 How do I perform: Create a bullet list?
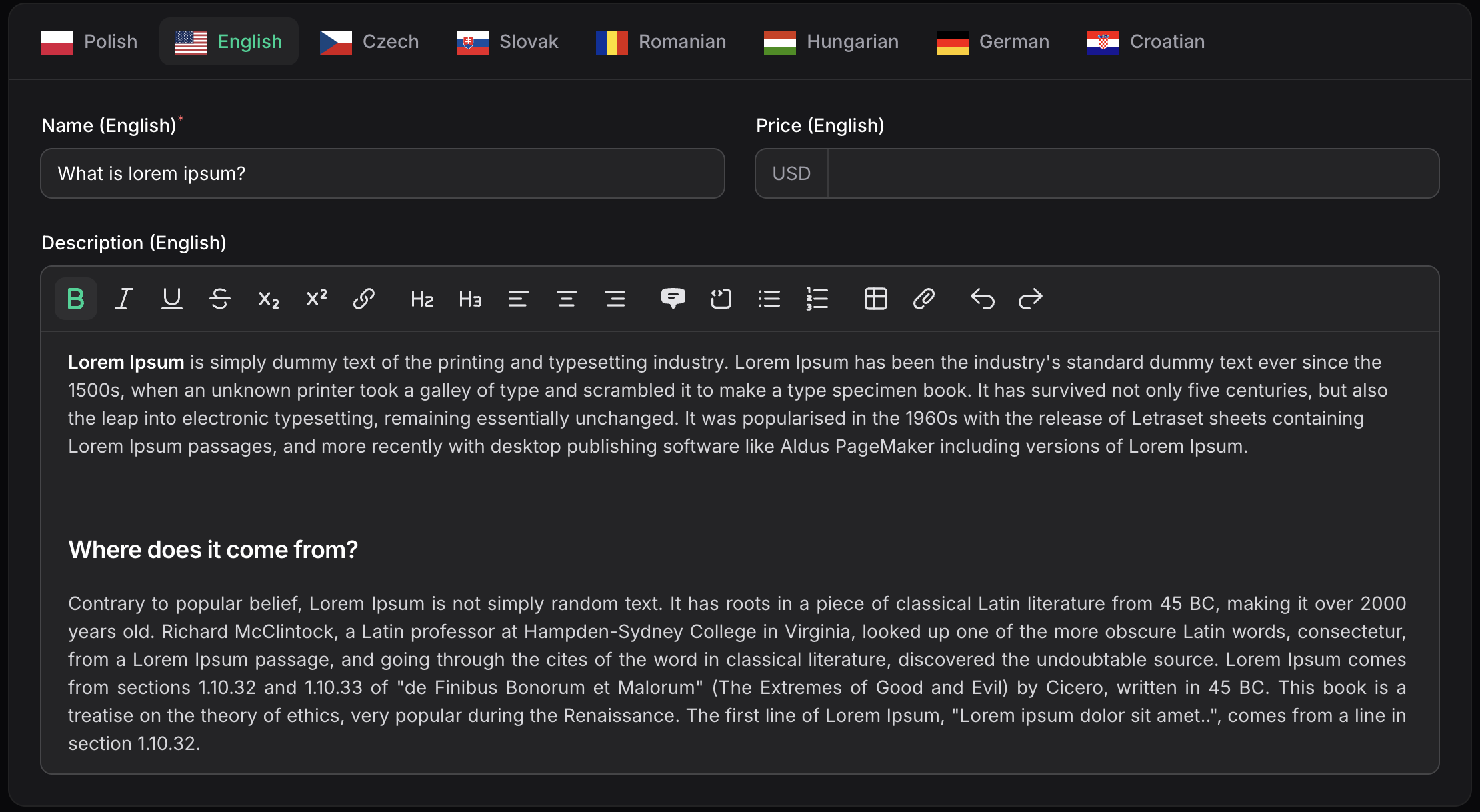coord(769,299)
